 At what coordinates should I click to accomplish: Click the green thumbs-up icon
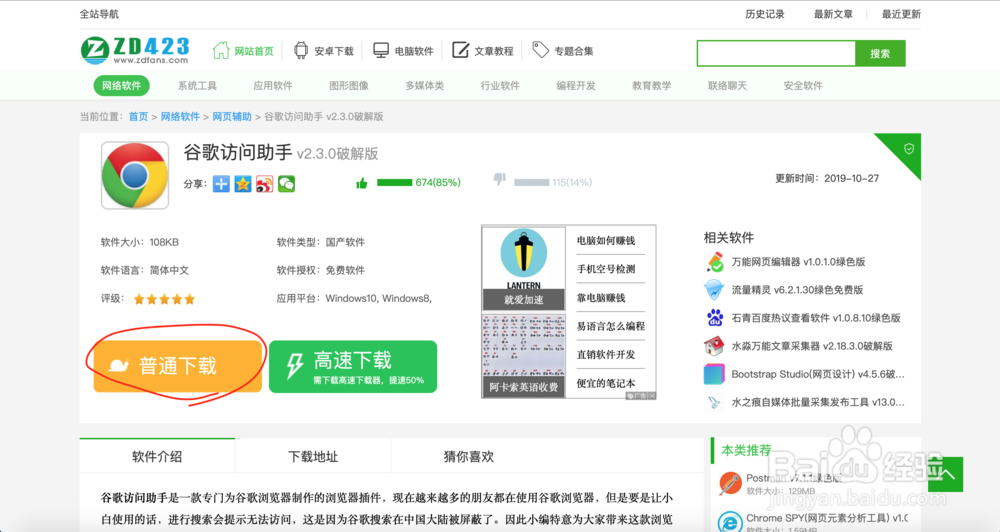click(362, 184)
